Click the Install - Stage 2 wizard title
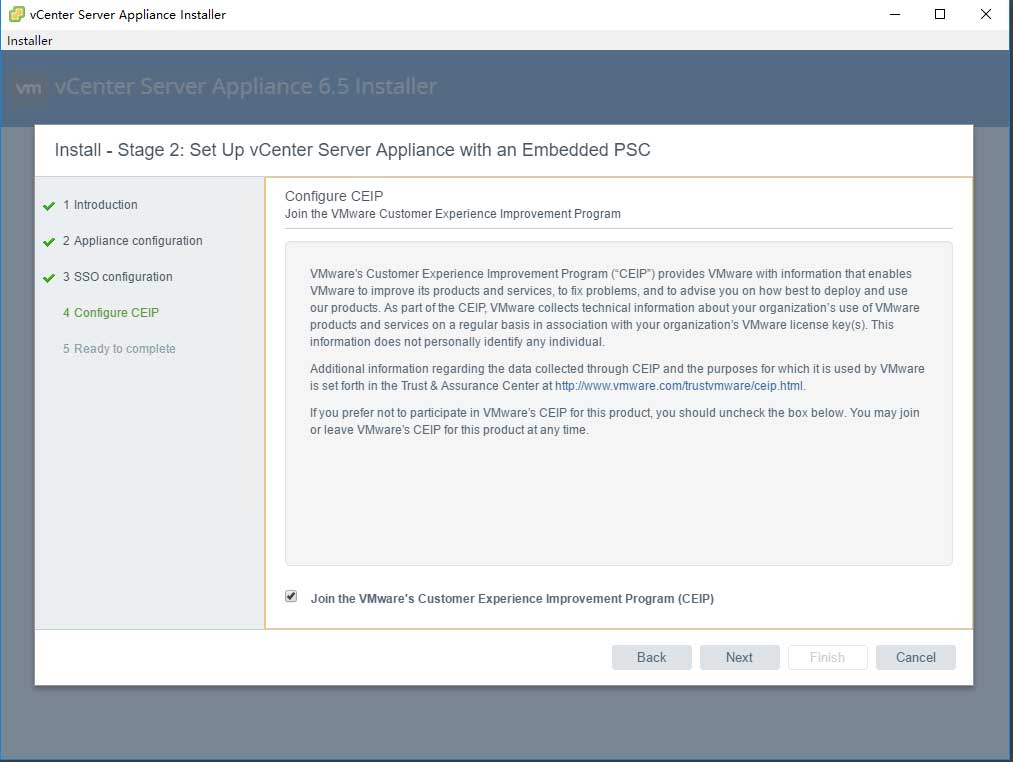The height and width of the screenshot is (762, 1013). [x=352, y=150]
